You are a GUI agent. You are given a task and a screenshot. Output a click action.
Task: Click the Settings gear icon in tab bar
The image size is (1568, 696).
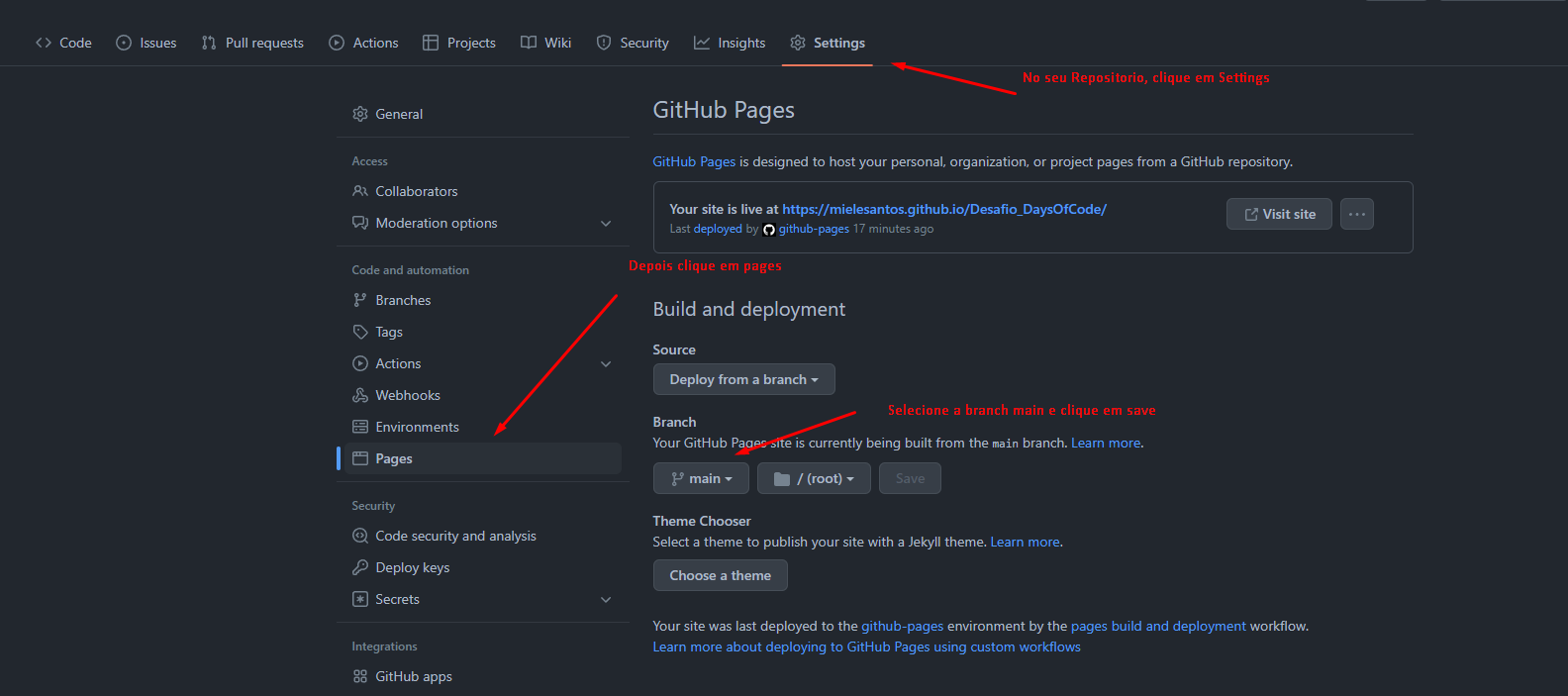(x=798, y=43)
